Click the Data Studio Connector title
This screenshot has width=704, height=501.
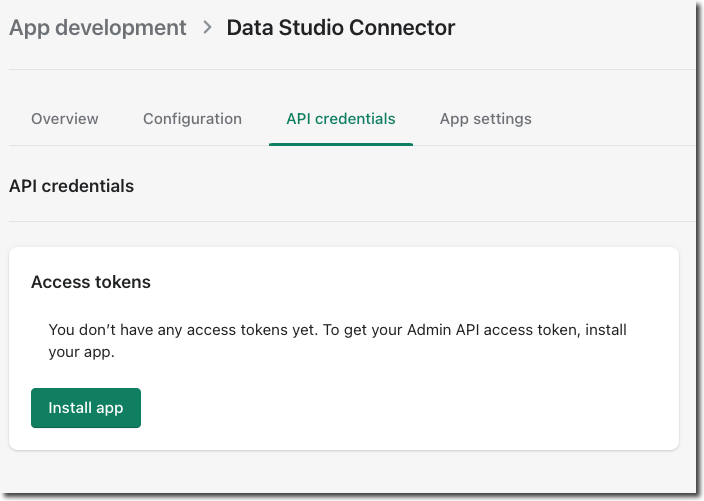point(341,28)
